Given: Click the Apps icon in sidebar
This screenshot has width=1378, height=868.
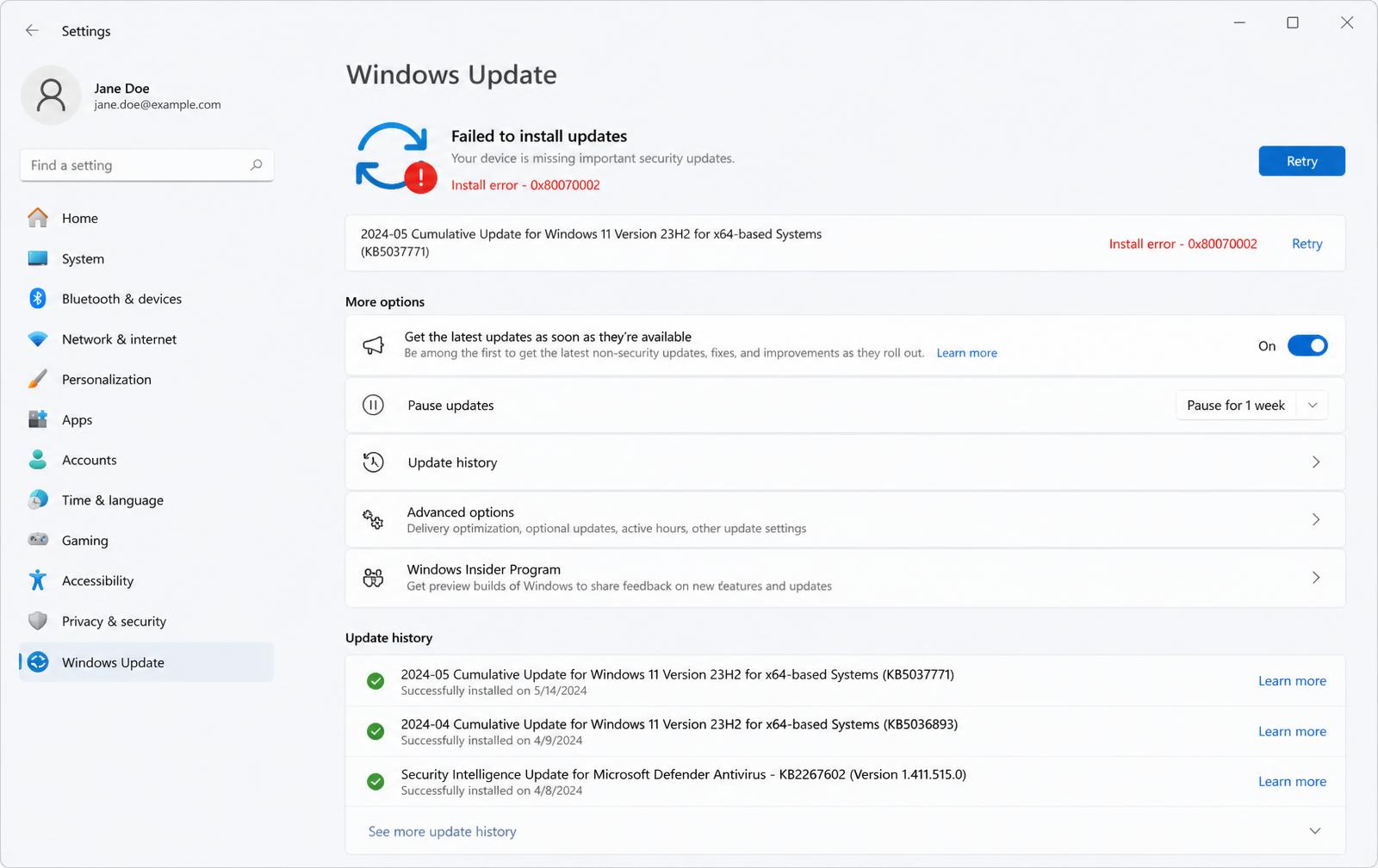Looking at the screenshot, I should [38, 419].
